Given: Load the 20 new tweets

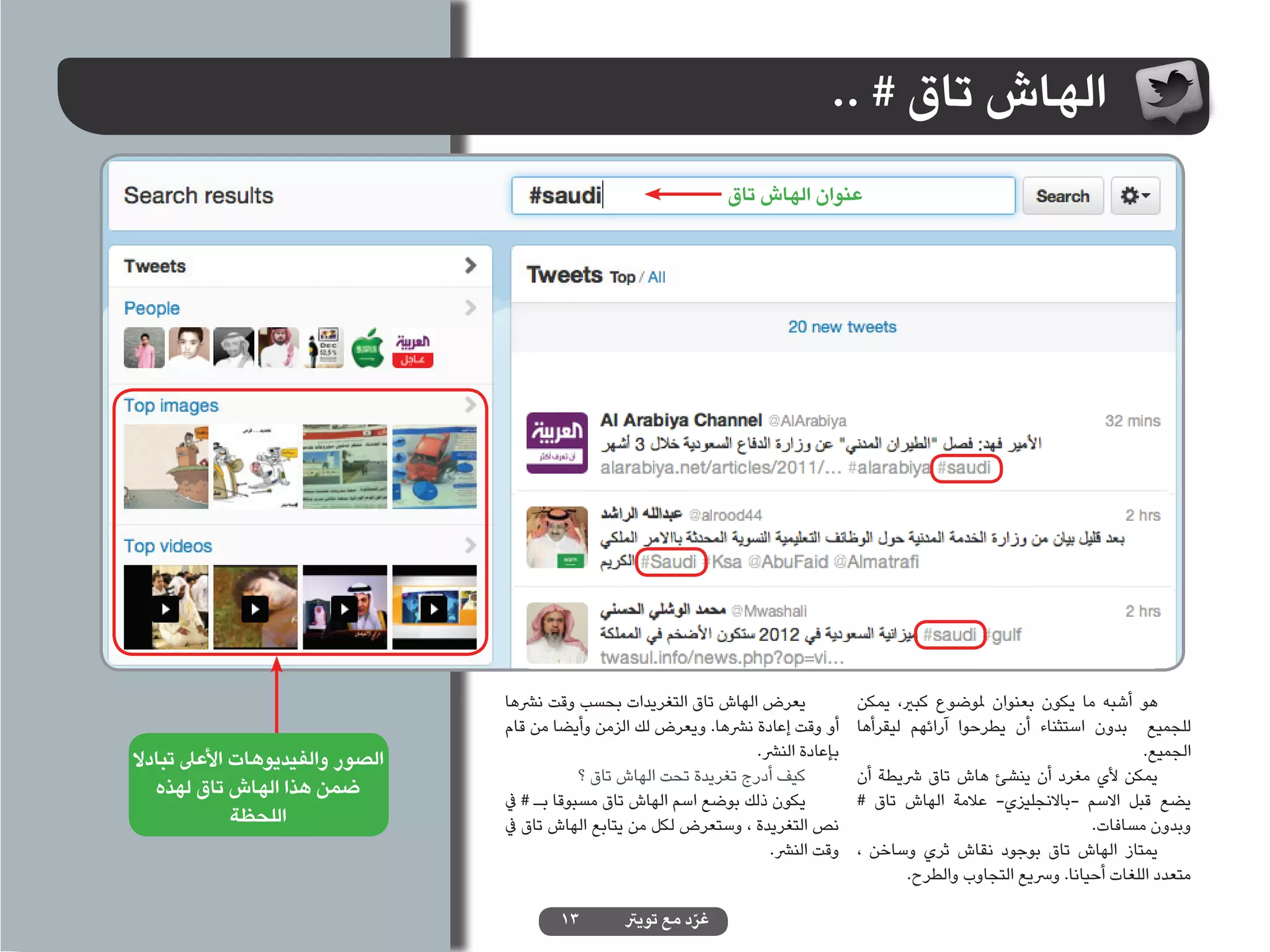Looking at the screenshot, I should pos(842,327).
